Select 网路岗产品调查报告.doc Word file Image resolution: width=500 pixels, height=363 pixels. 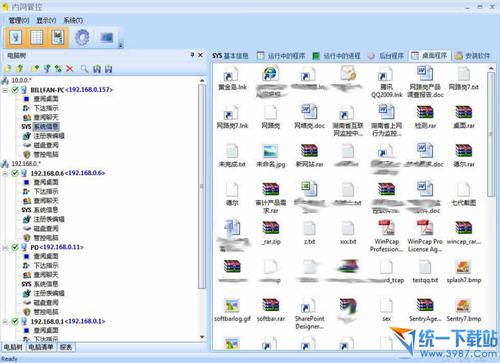(426, 82)
